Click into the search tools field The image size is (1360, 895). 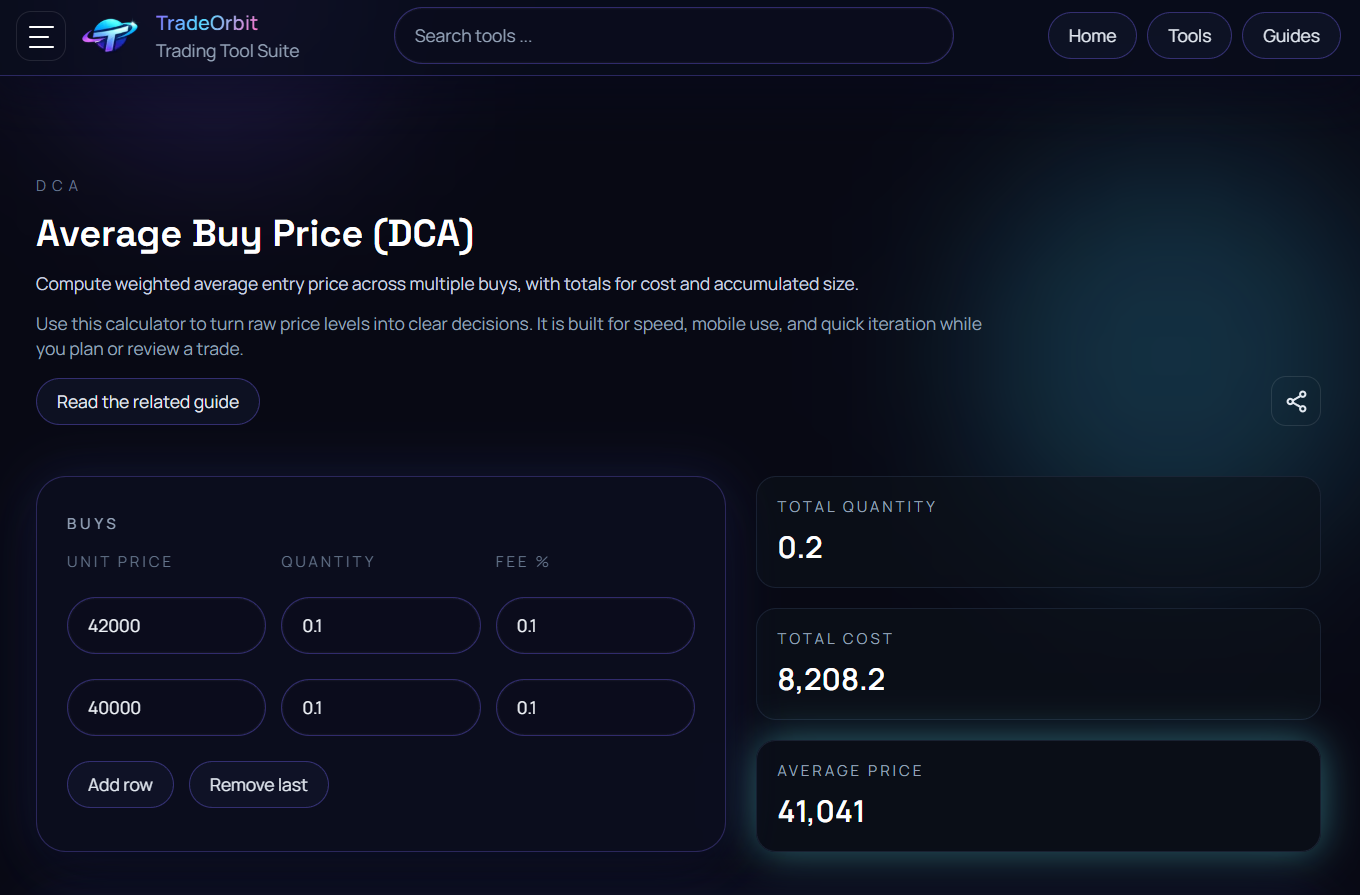pyautogui.click(x=674, y=35)
